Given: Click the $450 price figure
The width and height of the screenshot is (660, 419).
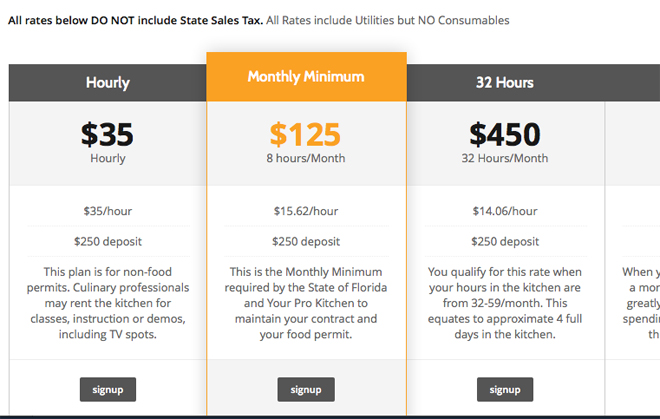Looking at the screenshot, I should point(505,135).
